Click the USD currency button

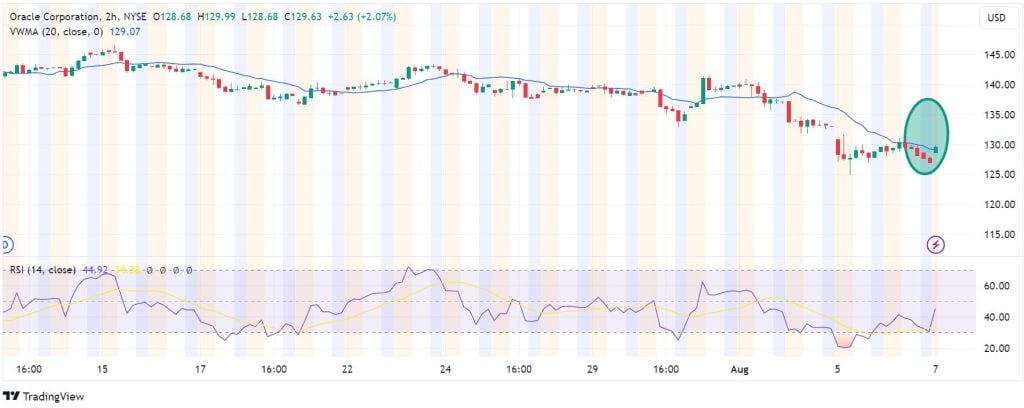(997, 18)
